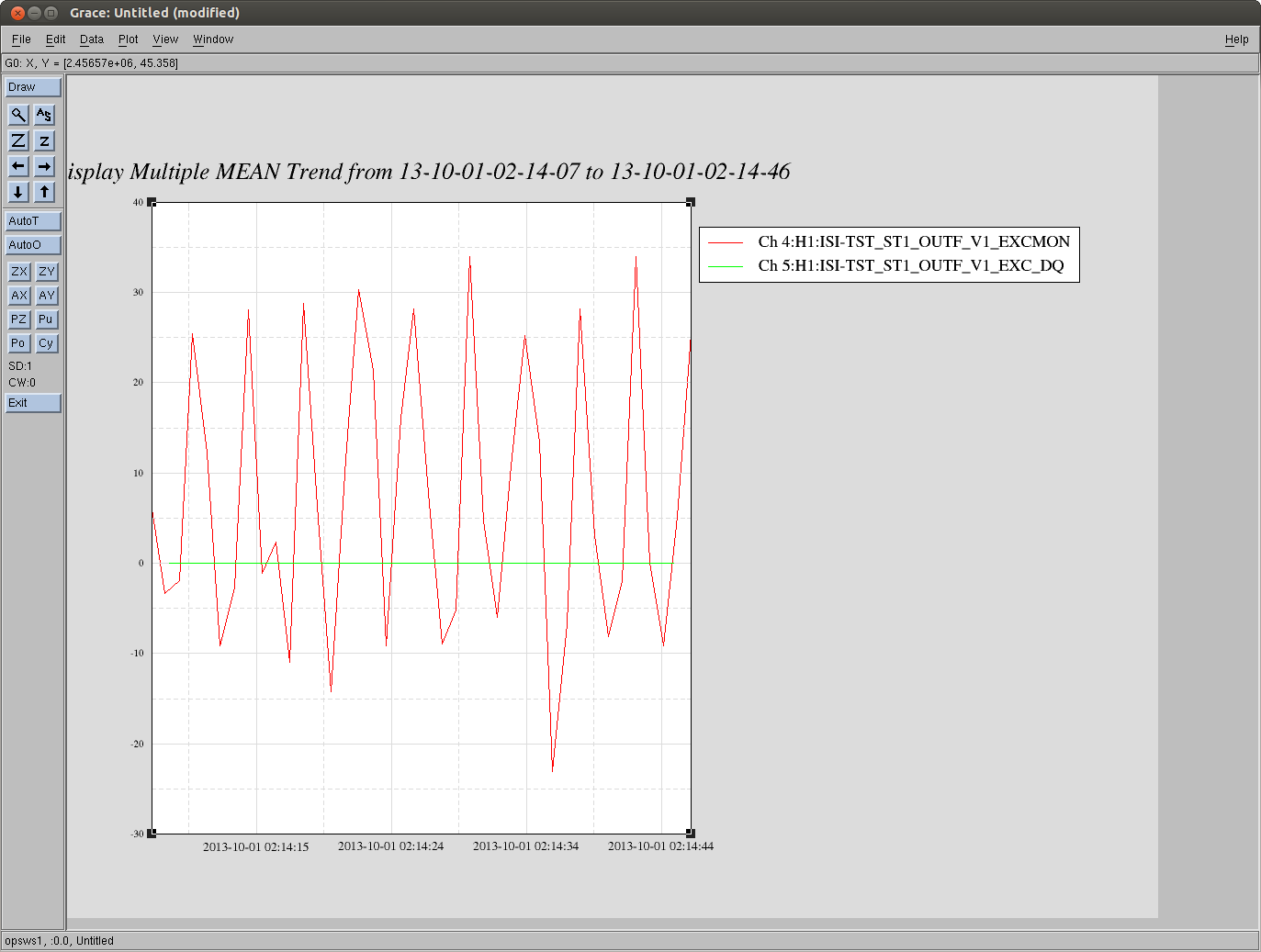Click the Cy cycle button
Viewport: 1261px width, 952px height.
(46, 343)
